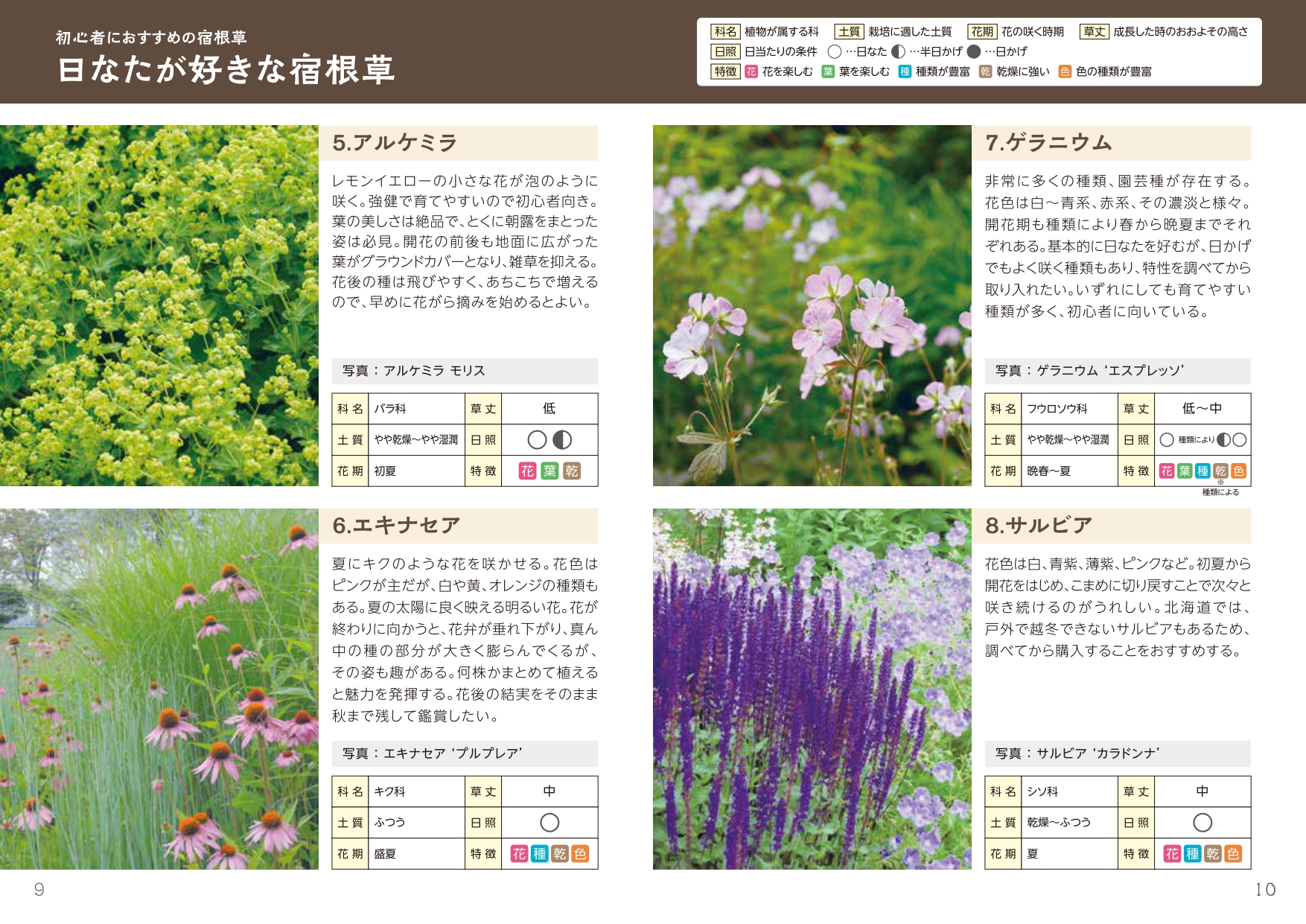This screenshot has width=1306, height=924.
Task: Select the sun circle in エキナセア's 日照 row
Action: click(550, 823)
